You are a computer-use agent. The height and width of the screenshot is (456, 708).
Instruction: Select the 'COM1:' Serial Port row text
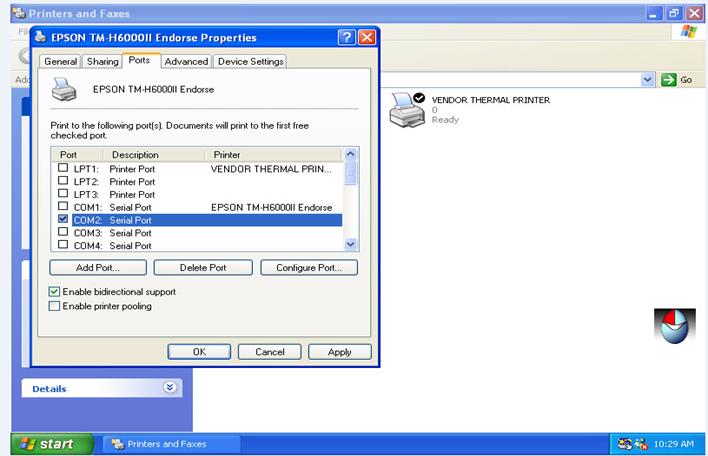[112, 207]
